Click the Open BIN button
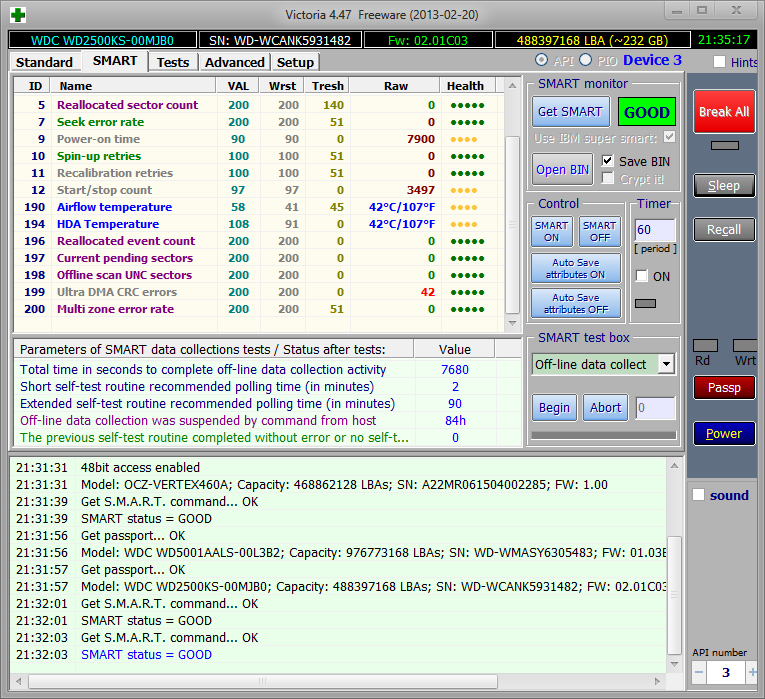This screenshot has height=699, width=765. point(562,170)
